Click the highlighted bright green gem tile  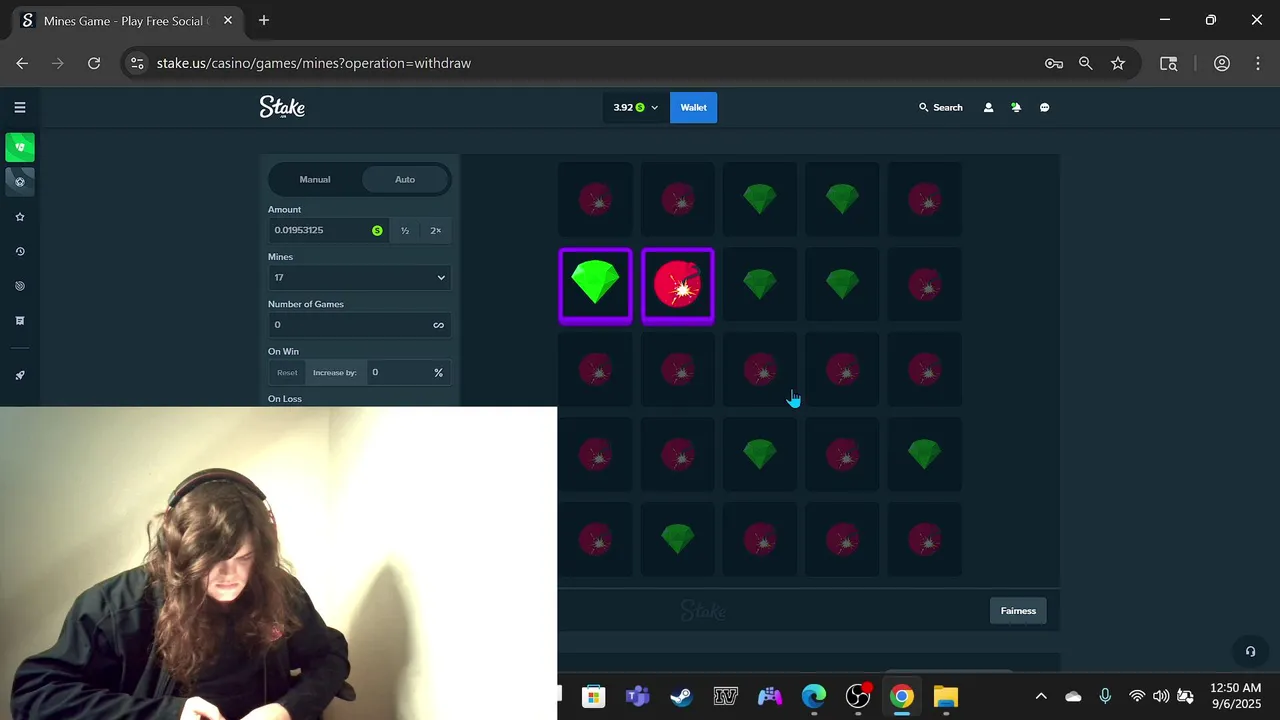pos(595,286)
